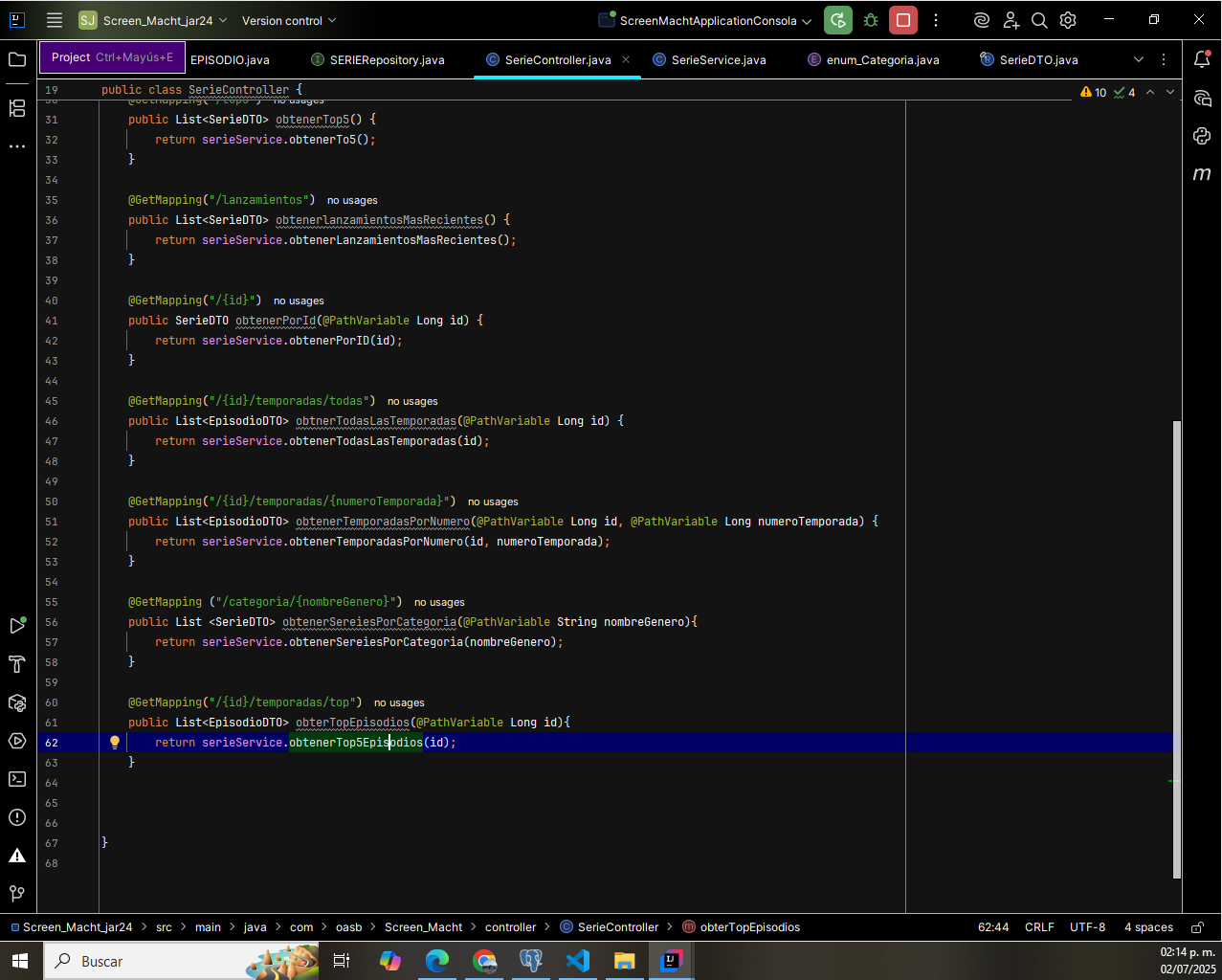Open File Explorer from taskbar

[625, 961]
